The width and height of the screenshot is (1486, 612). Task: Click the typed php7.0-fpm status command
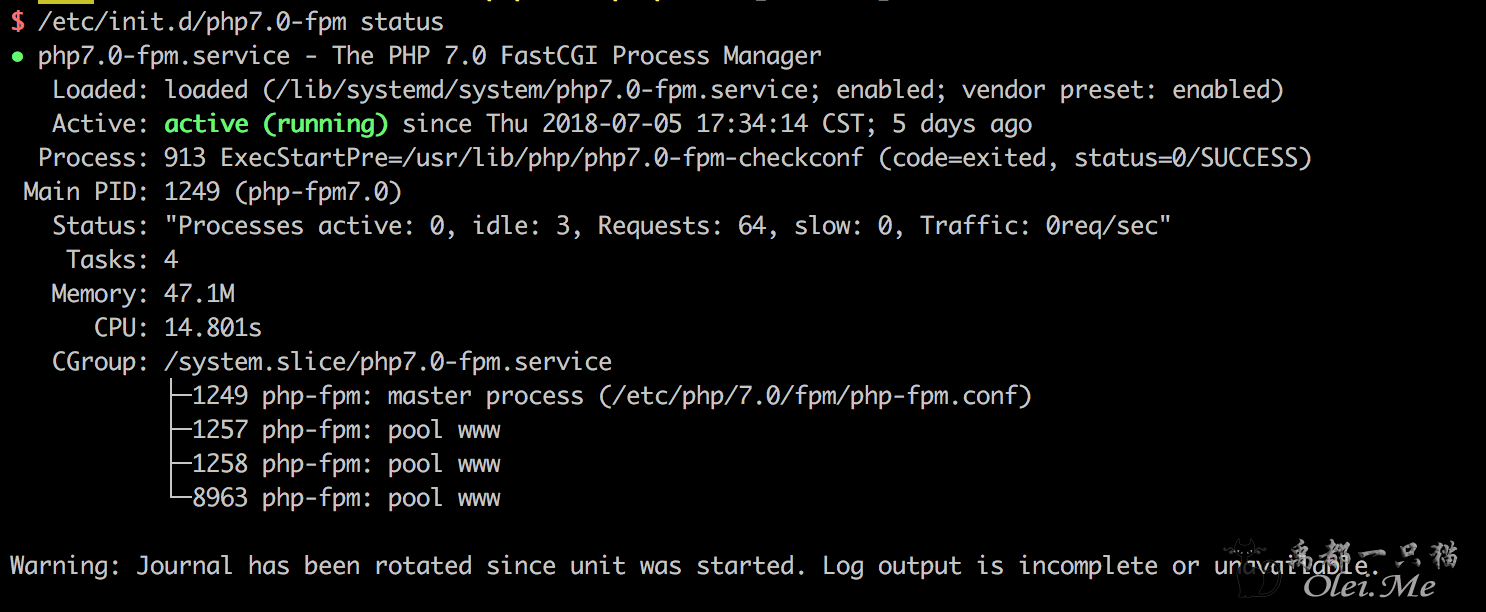point(240,21)
